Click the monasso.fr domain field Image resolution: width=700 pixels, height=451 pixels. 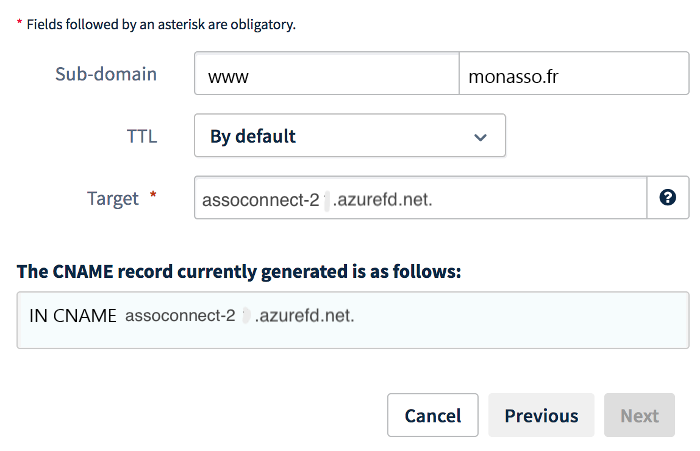pos(574,73)
